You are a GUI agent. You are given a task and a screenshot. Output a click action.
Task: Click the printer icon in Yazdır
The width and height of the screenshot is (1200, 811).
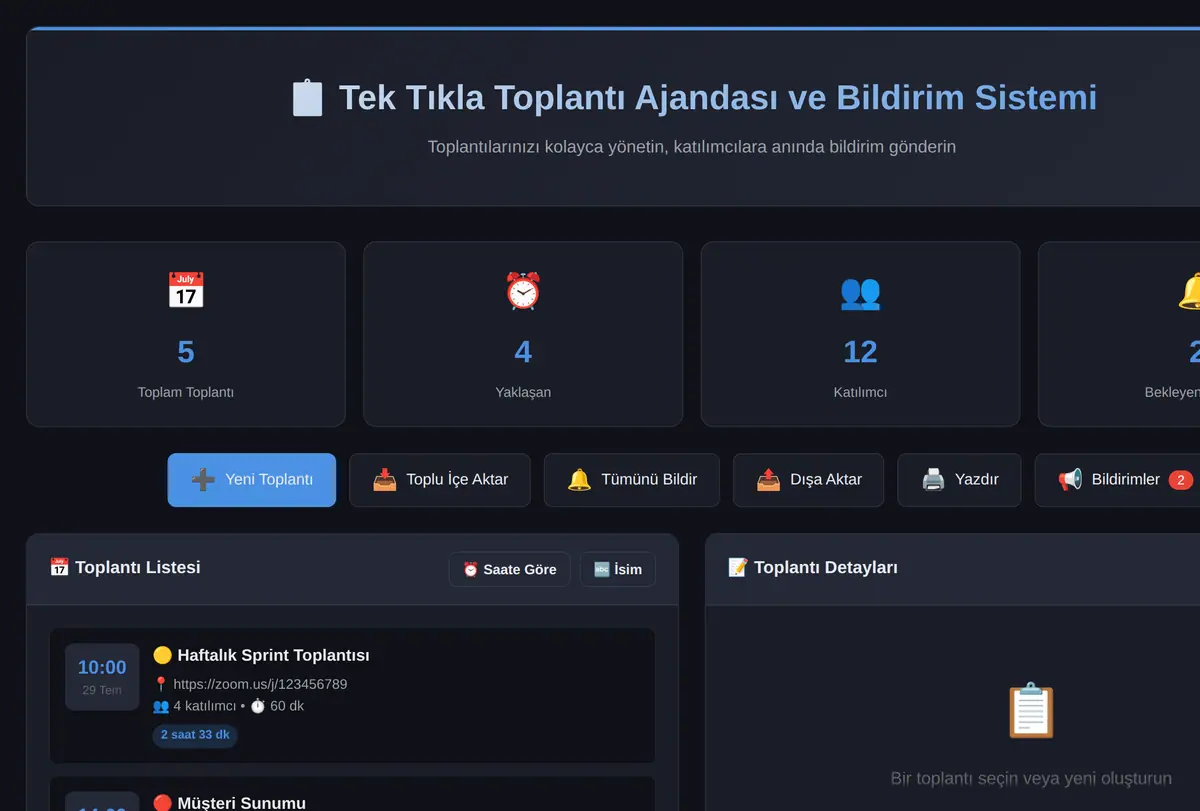click(933, 480)
